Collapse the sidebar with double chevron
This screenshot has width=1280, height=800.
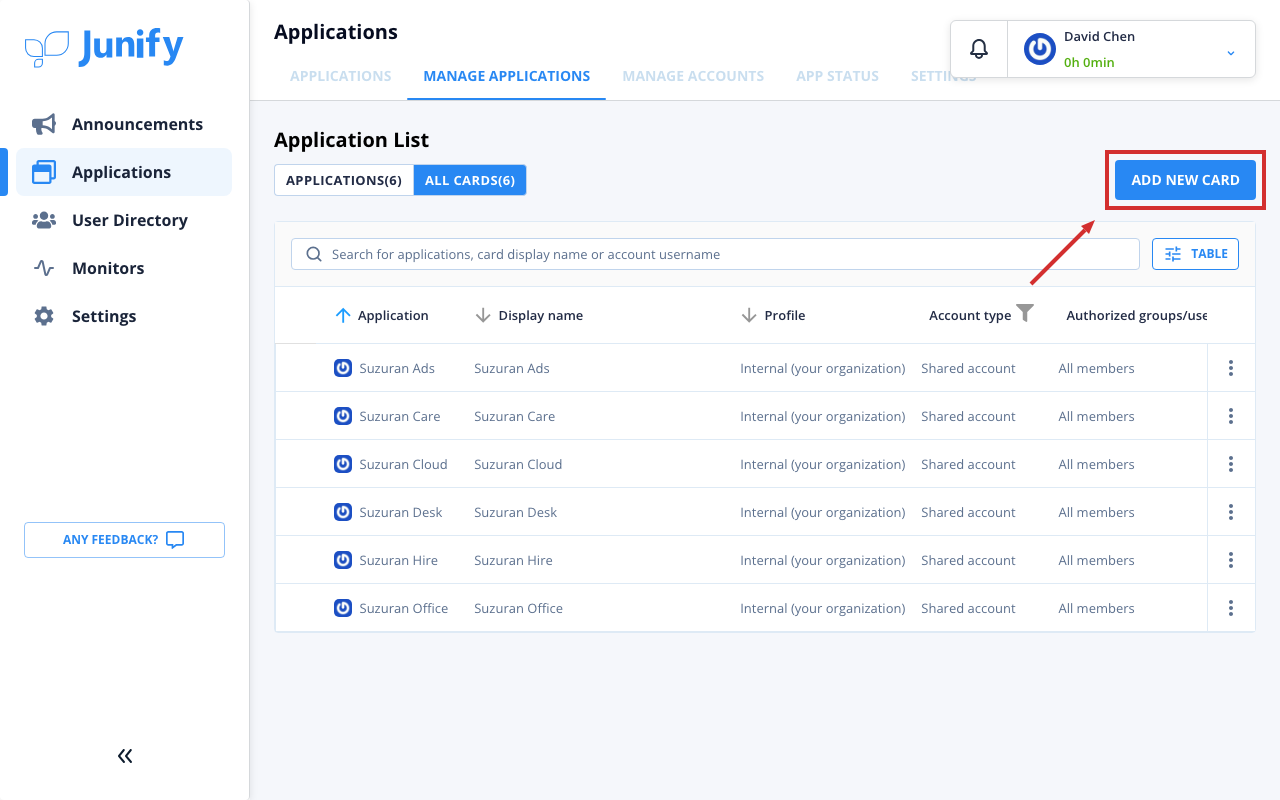125,756
